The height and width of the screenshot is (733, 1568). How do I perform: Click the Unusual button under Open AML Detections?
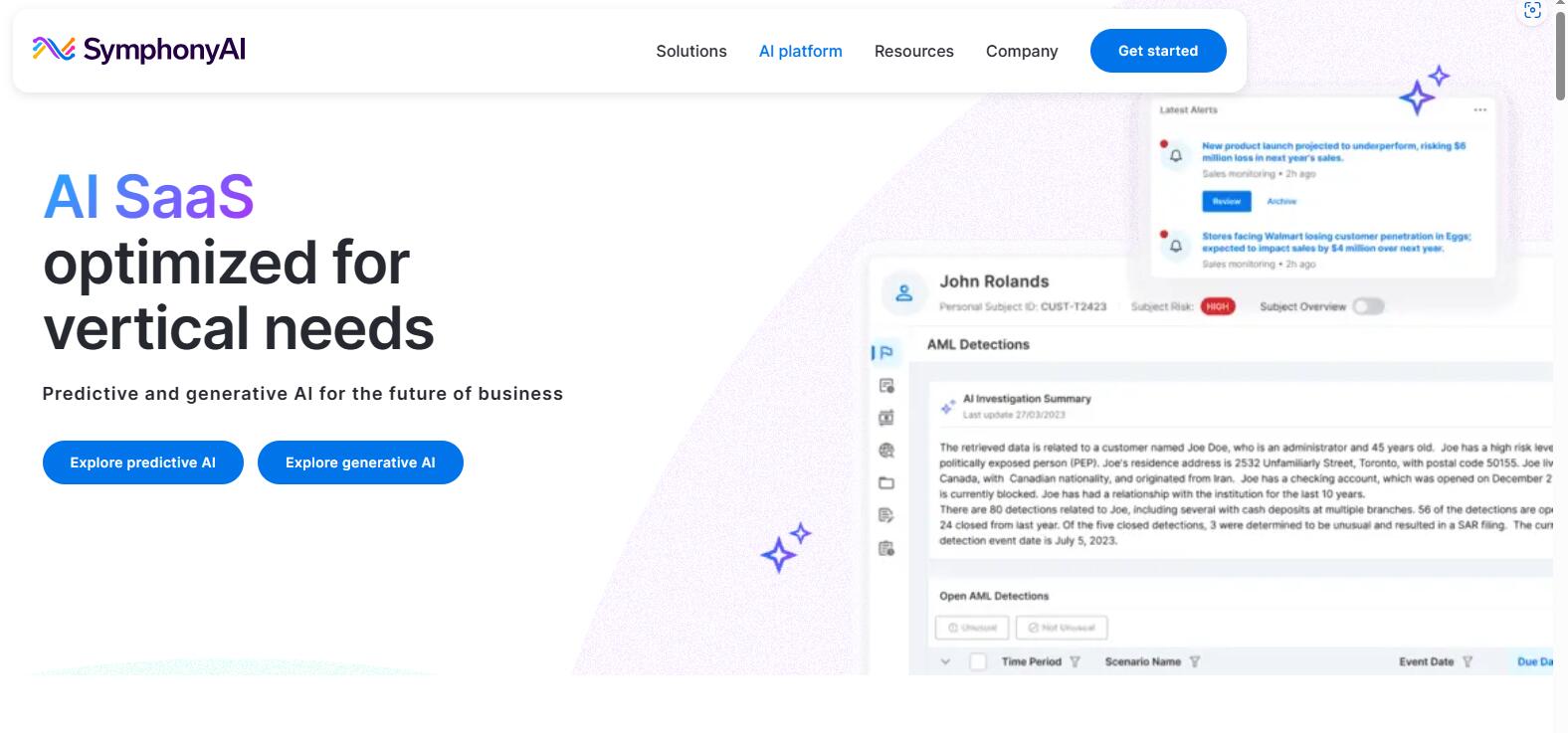click(x=972, y=628)
